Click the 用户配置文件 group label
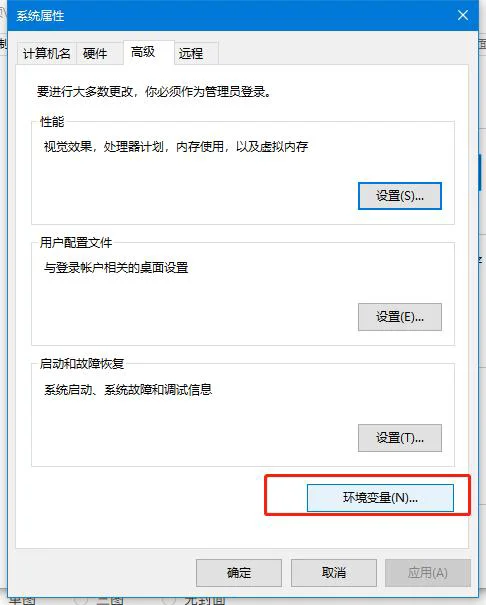This screenshot has height=605, width=486. click(76, 243)
